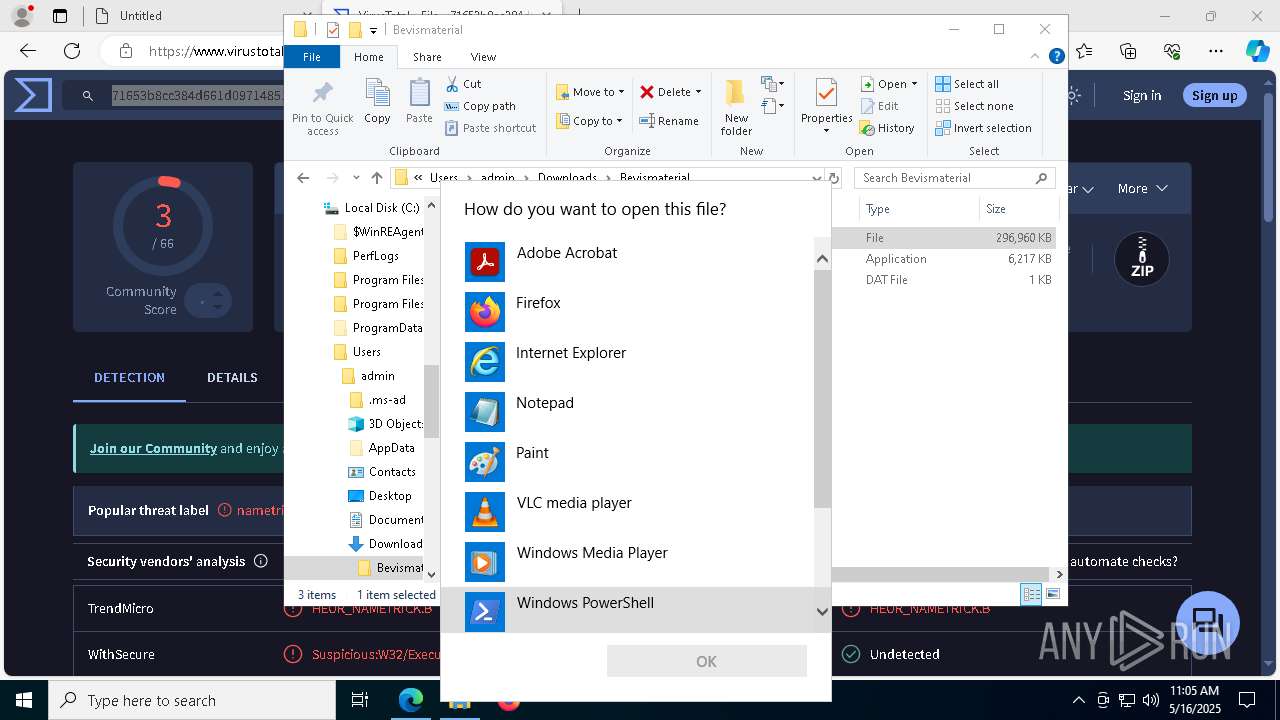Open VirusTotal DETECTION tab
Screen dimensions: 1280x720
coord(129,377)
